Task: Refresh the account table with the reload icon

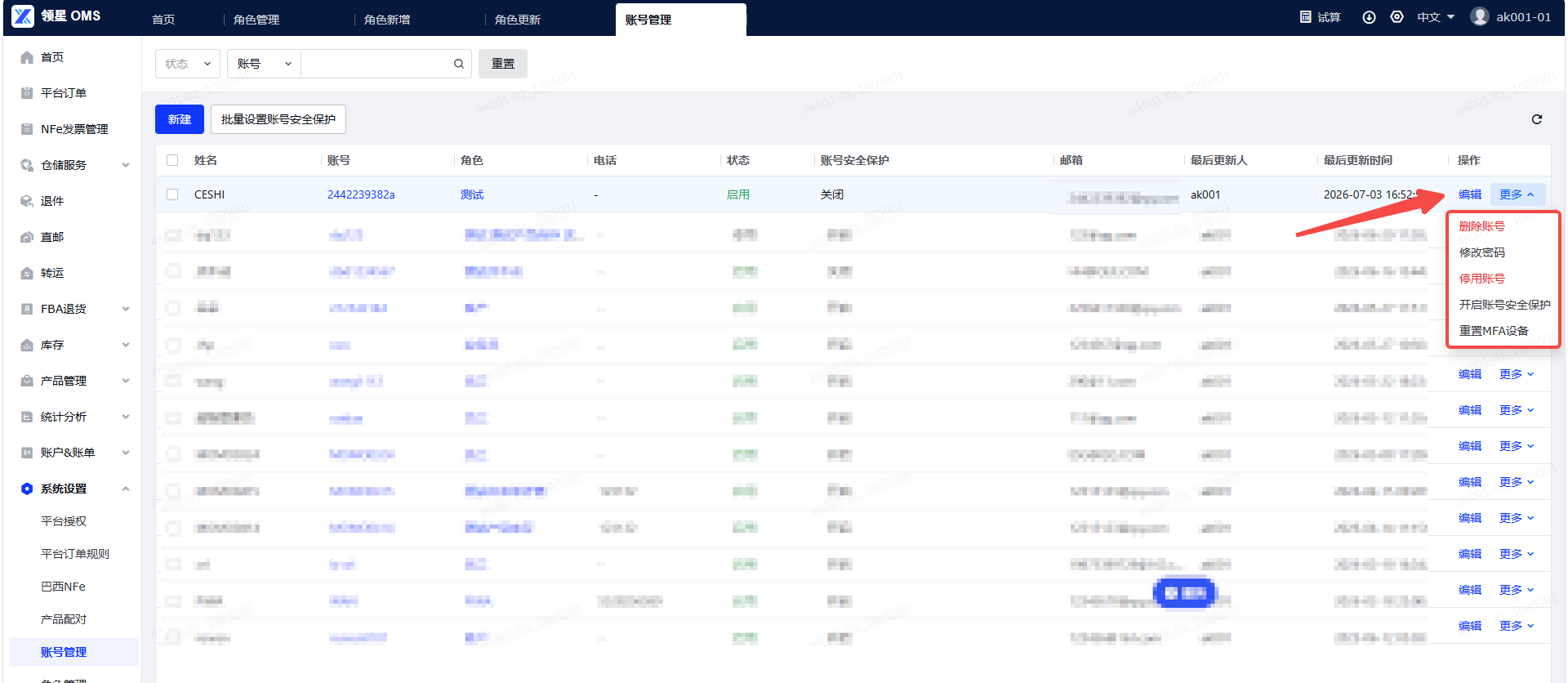Action: point(1537,119)
